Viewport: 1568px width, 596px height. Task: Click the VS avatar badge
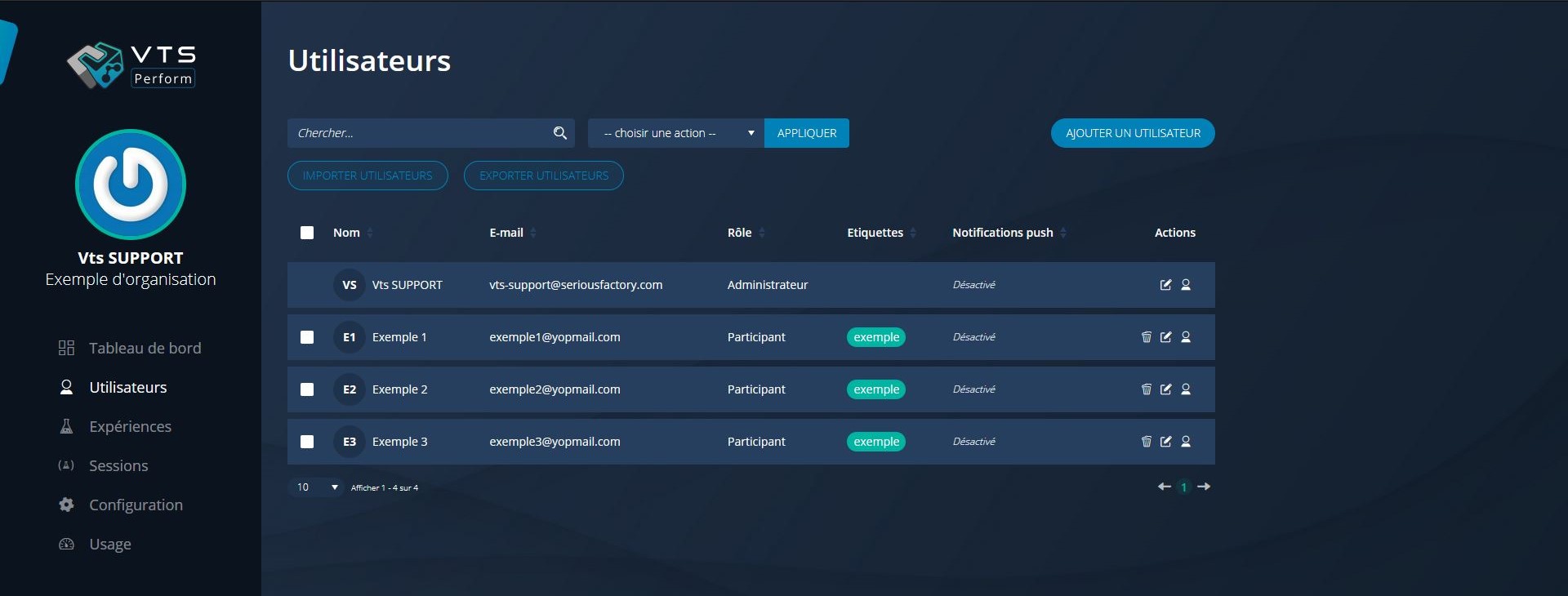(x=350, y=285)
